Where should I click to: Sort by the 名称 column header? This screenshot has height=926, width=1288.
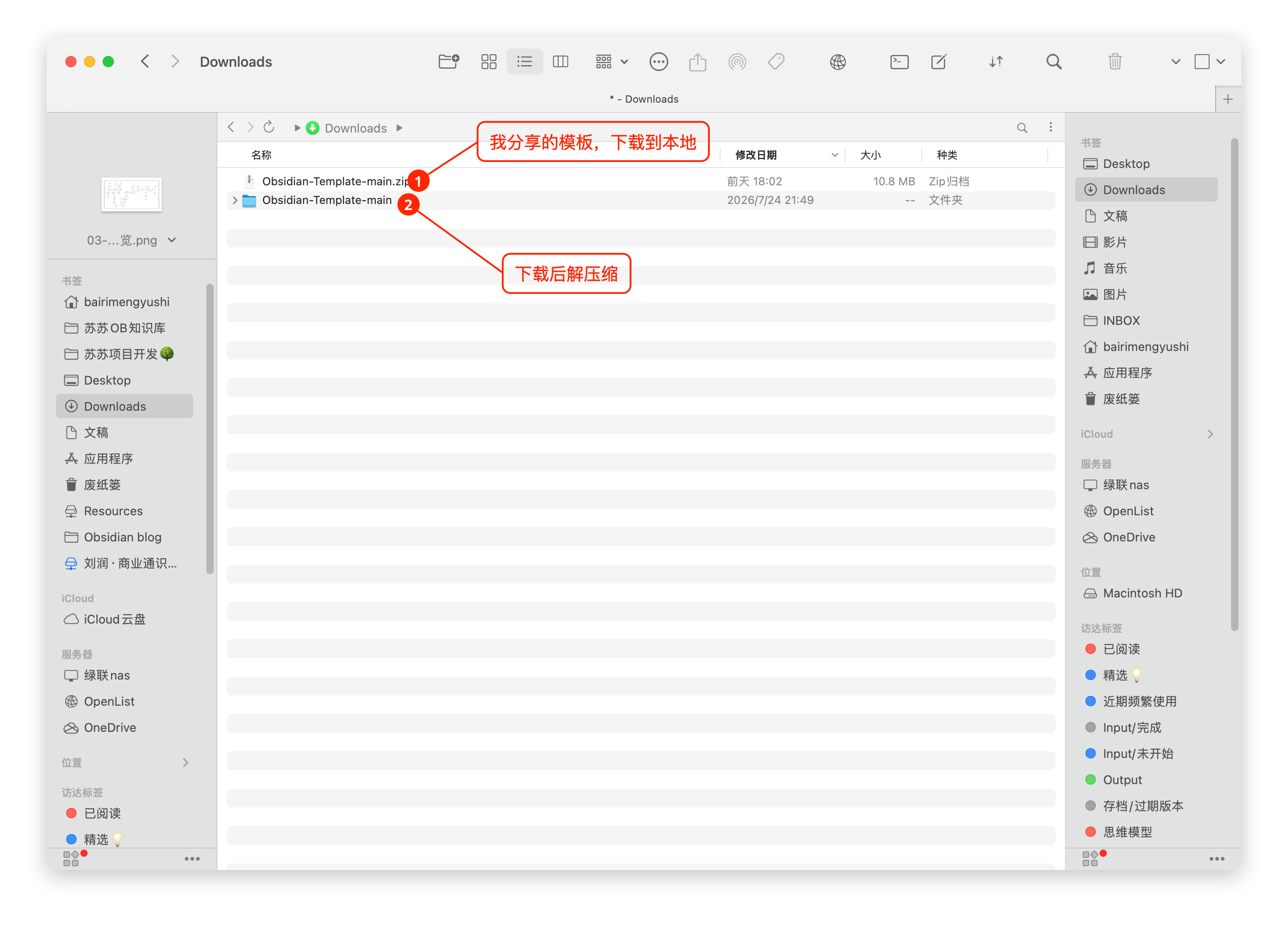click(261, 154)
